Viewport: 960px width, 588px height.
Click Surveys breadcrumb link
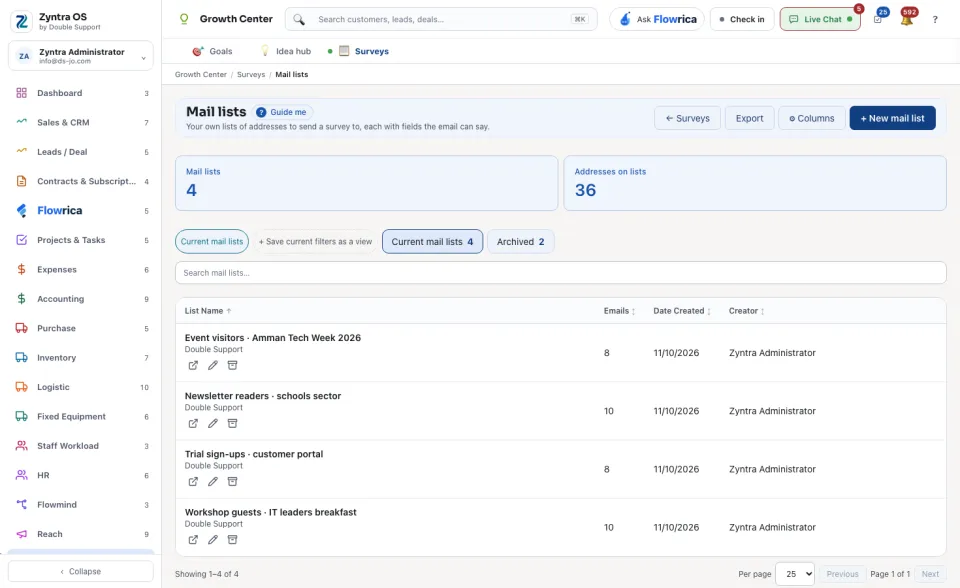click(x=251, y=75)
